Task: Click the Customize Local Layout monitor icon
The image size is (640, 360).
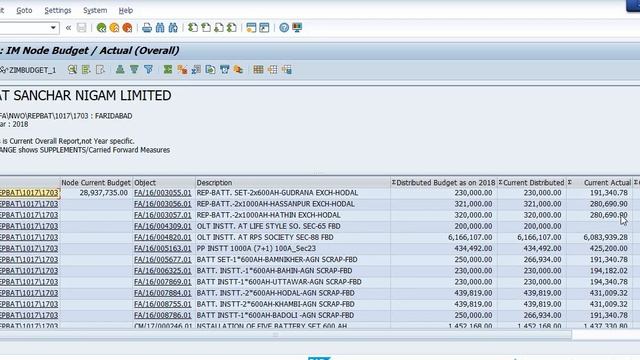Action: 297,28
